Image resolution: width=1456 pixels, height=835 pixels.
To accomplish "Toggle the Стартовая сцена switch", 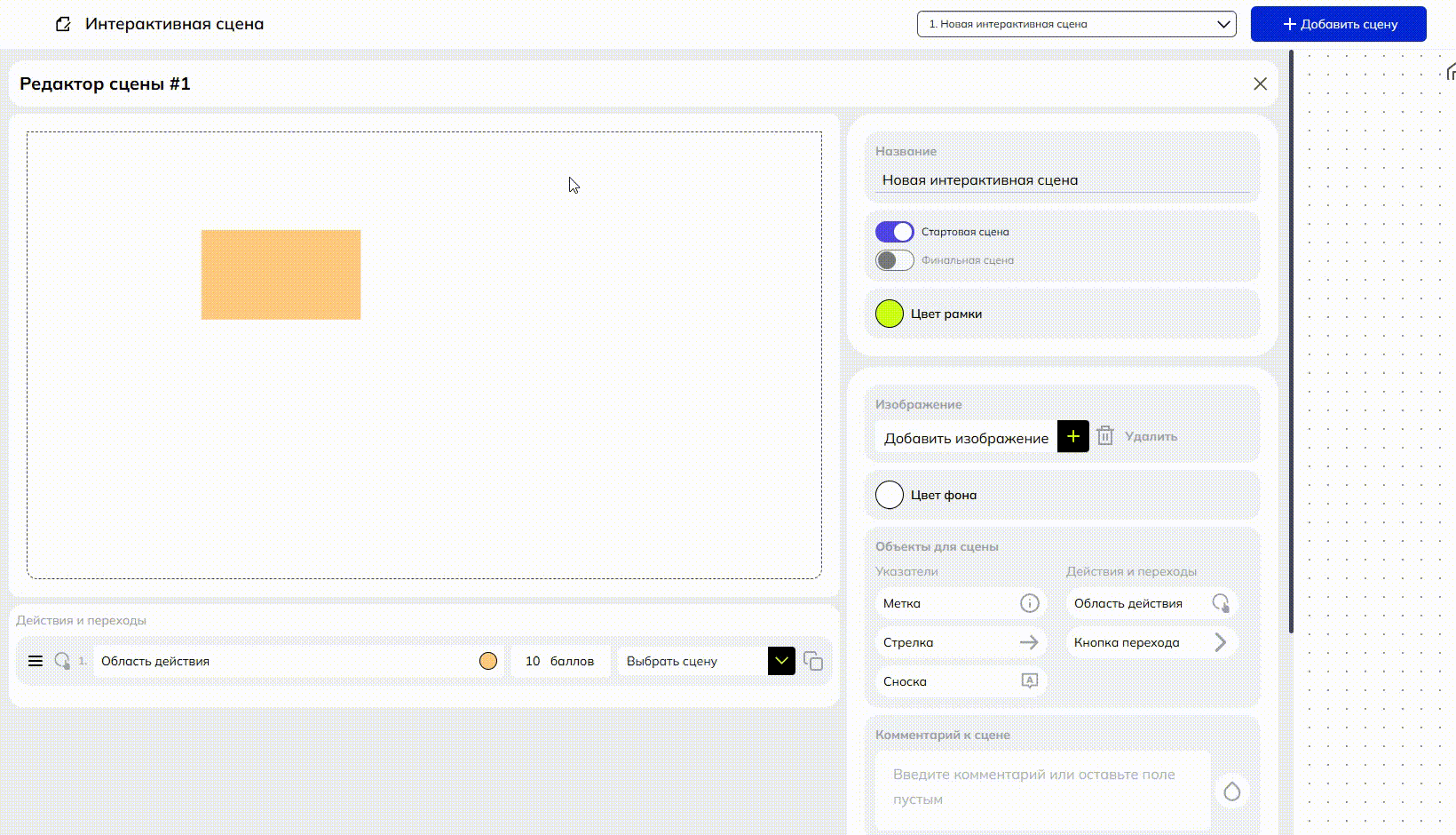I will [894, 232].
